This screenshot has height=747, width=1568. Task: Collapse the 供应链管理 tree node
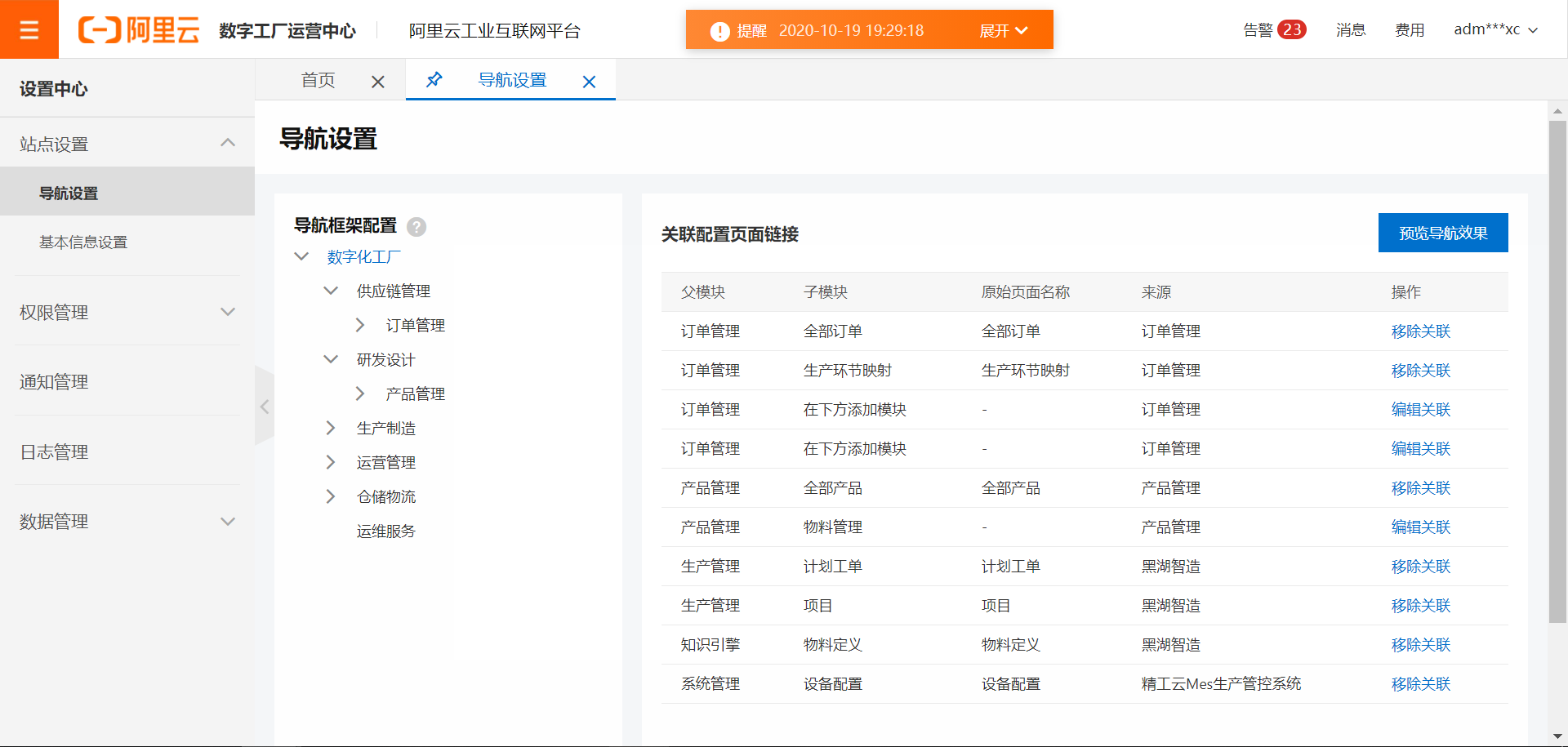pos(331,291)
